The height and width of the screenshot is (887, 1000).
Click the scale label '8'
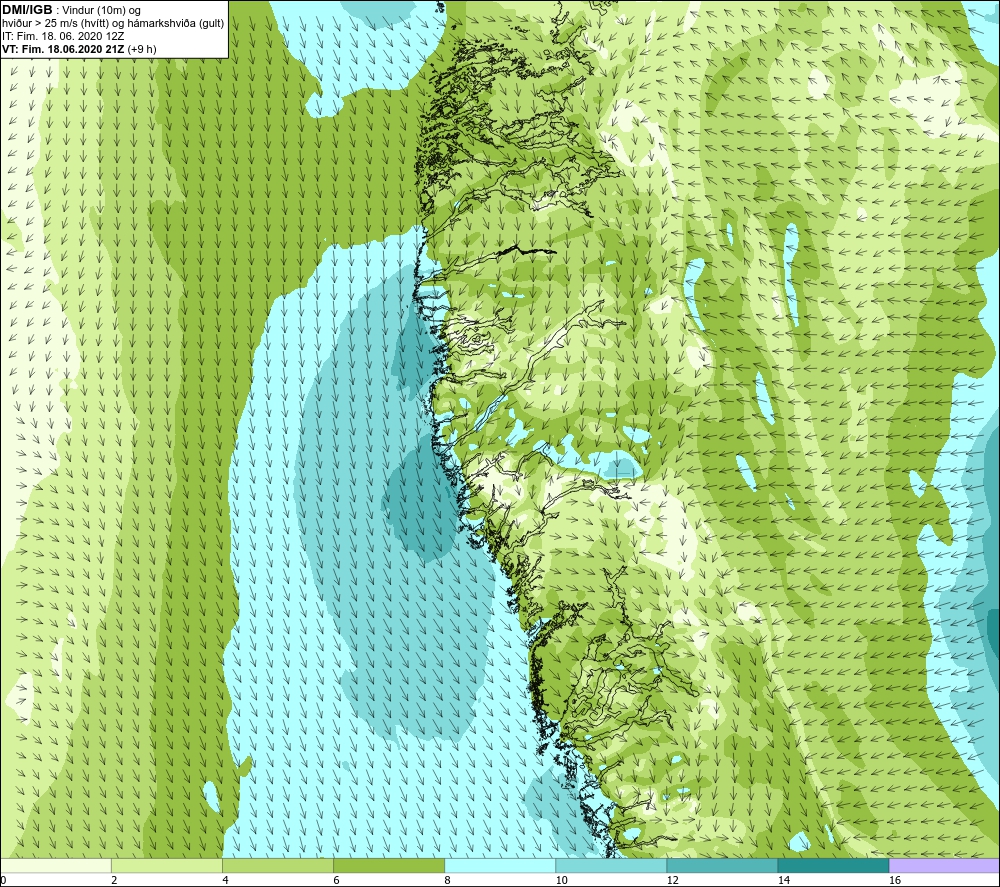click(x=447, y=881)
